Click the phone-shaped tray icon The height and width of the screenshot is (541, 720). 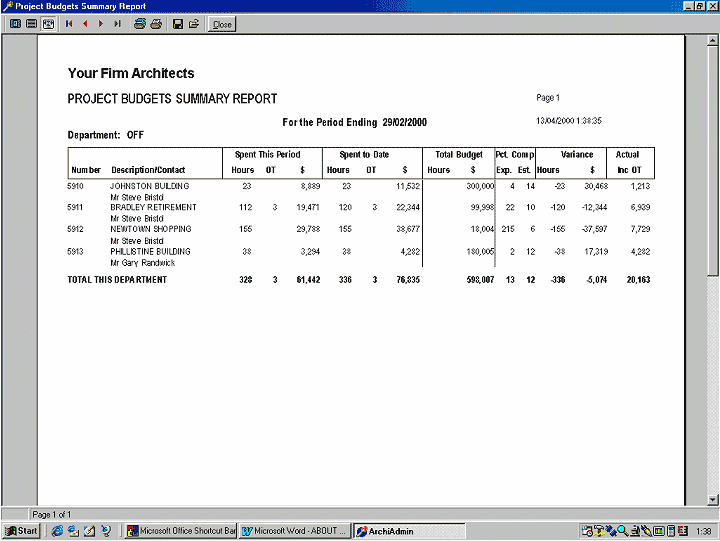671,531
